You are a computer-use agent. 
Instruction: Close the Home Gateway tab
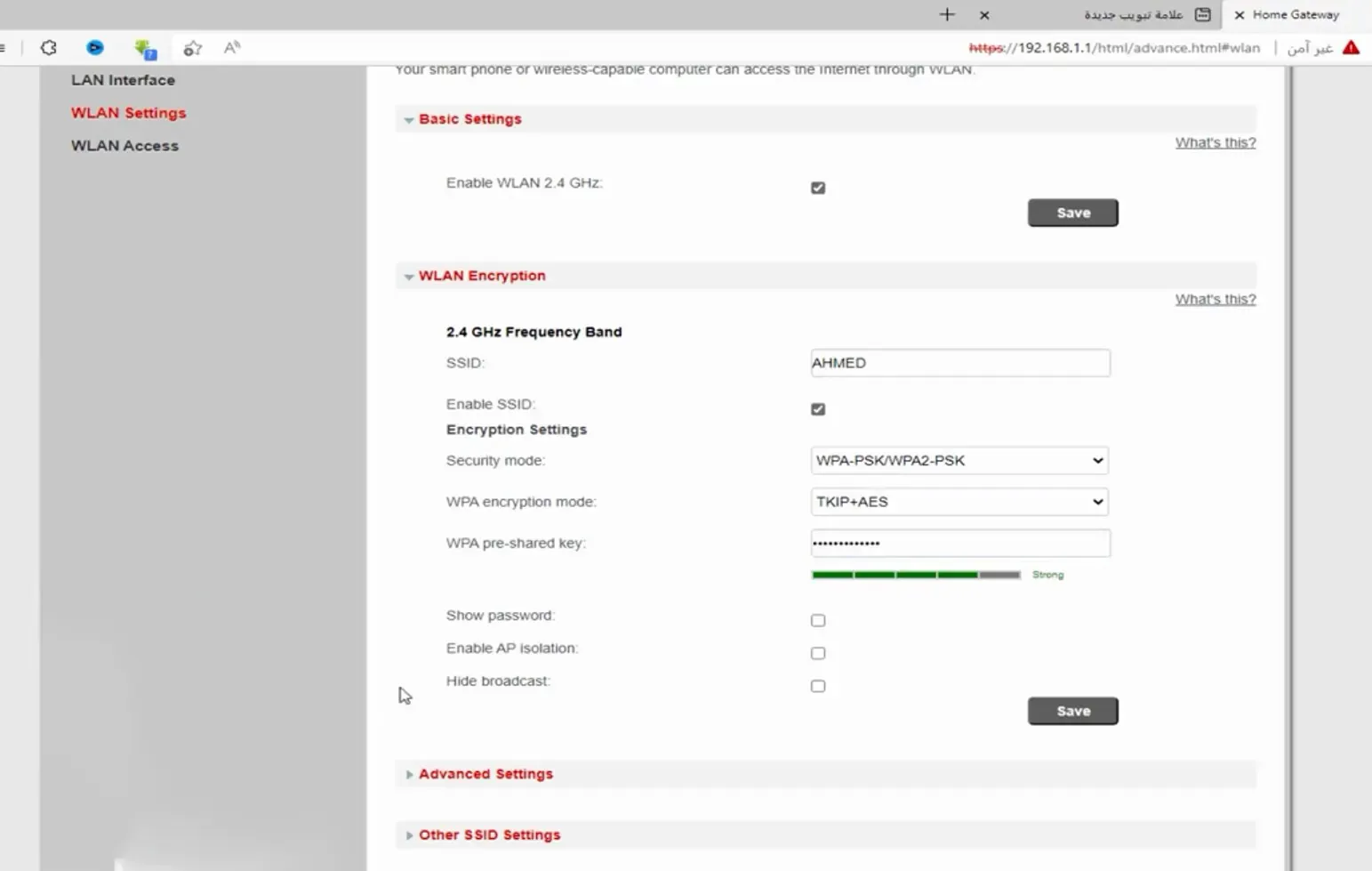point(1239,15)
